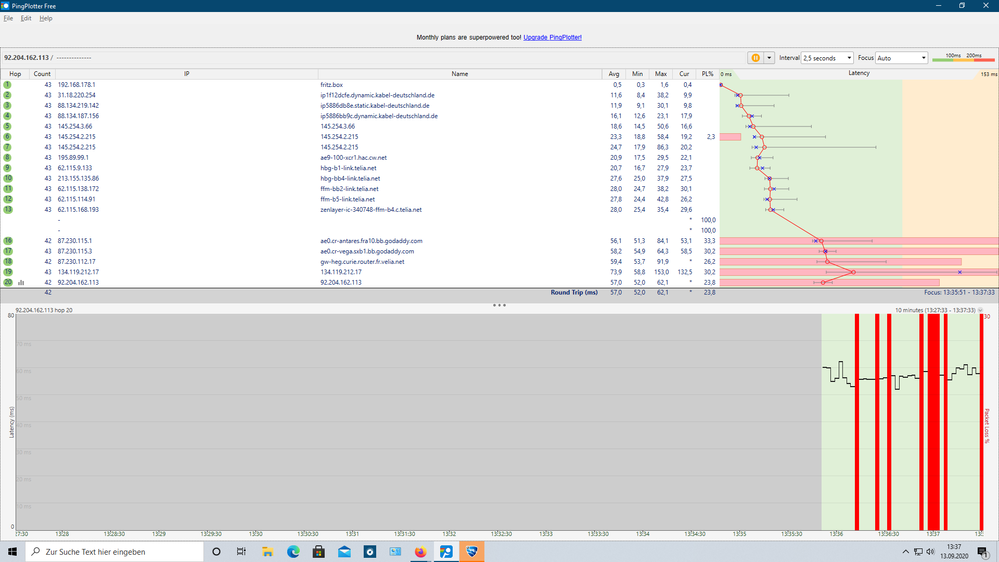
Task: Sort by the Count column header
Action: click(42, 74)
